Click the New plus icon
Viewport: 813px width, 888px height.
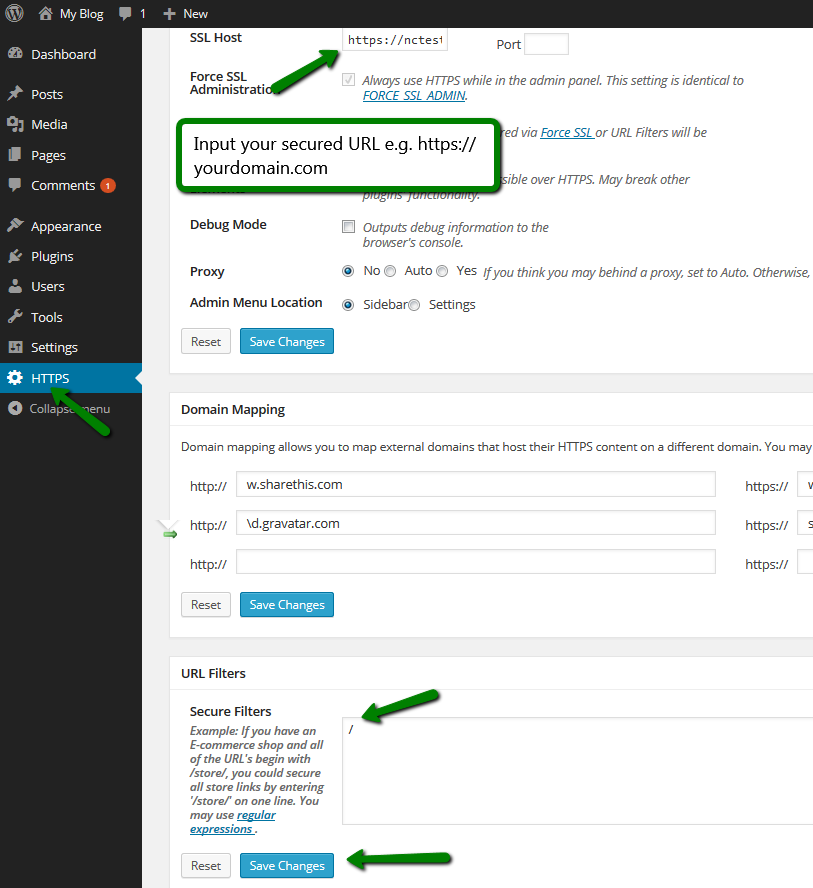169,14
